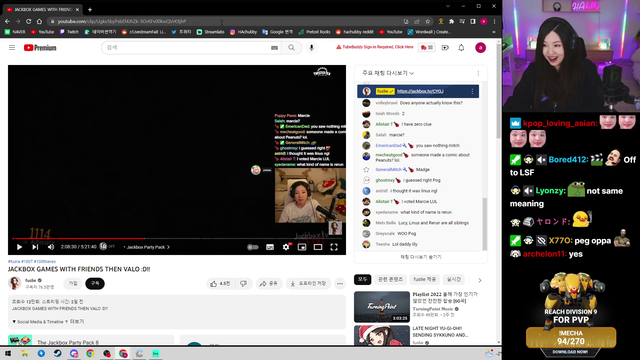Open TubeBuddy sign-in required link
Image resolution: width=640 pixels, height=360 pixels.
click(x=375, y=47)
